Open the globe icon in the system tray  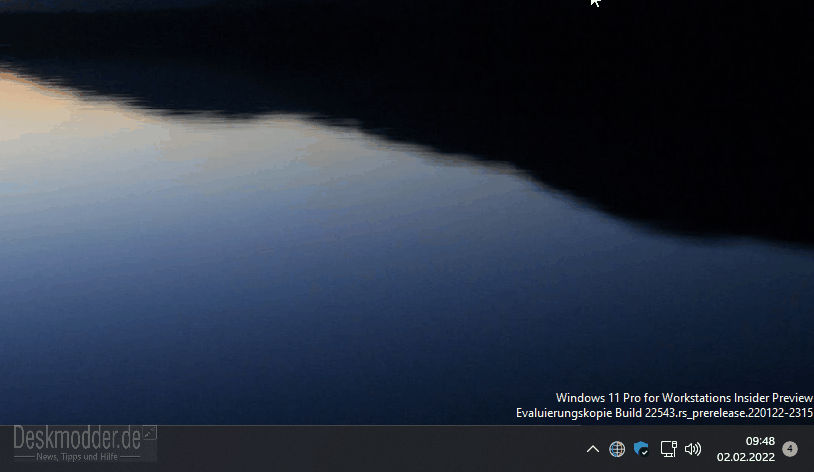tap(617, 449)
